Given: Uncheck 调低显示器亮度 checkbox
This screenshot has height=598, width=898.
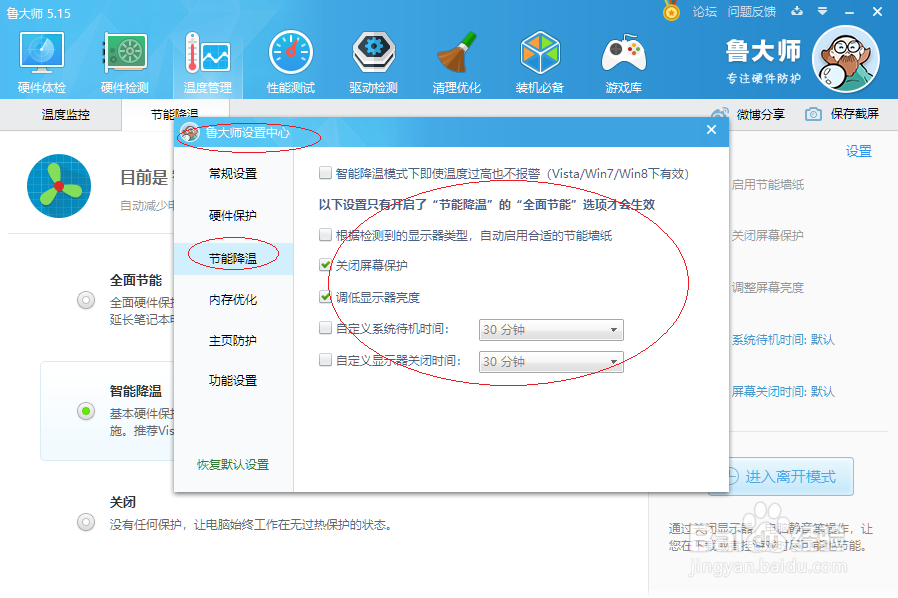Looking at the screenshot, I should click(325, 297).
